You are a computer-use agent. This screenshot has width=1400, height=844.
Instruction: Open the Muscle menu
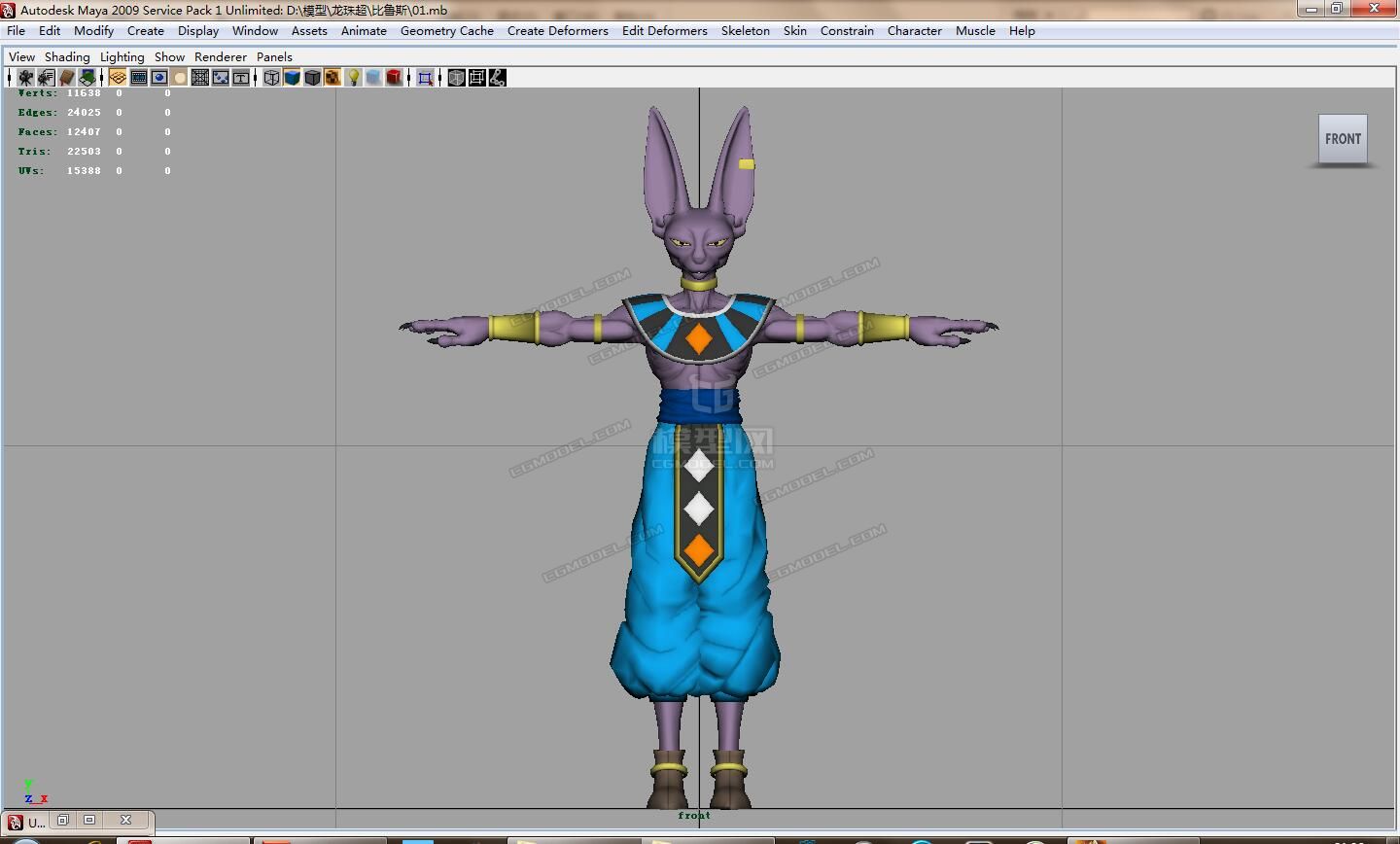tap(975, 31)
